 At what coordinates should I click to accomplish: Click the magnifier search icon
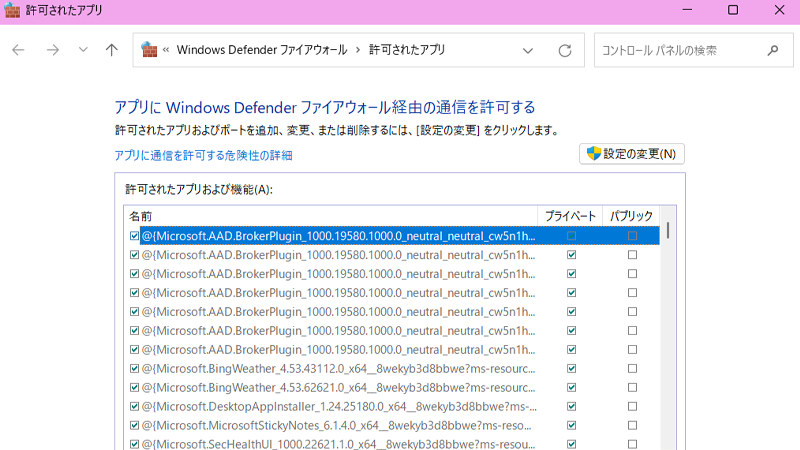point(773,50)
